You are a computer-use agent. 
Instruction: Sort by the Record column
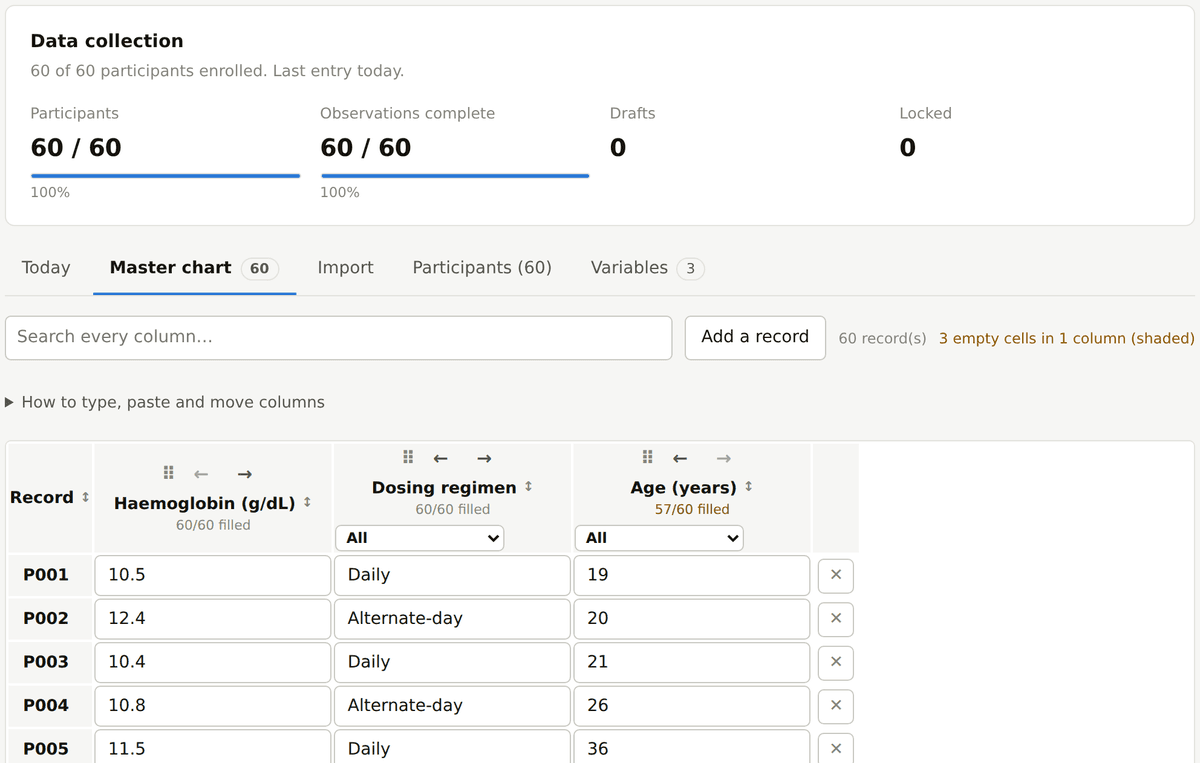(50, 497)
